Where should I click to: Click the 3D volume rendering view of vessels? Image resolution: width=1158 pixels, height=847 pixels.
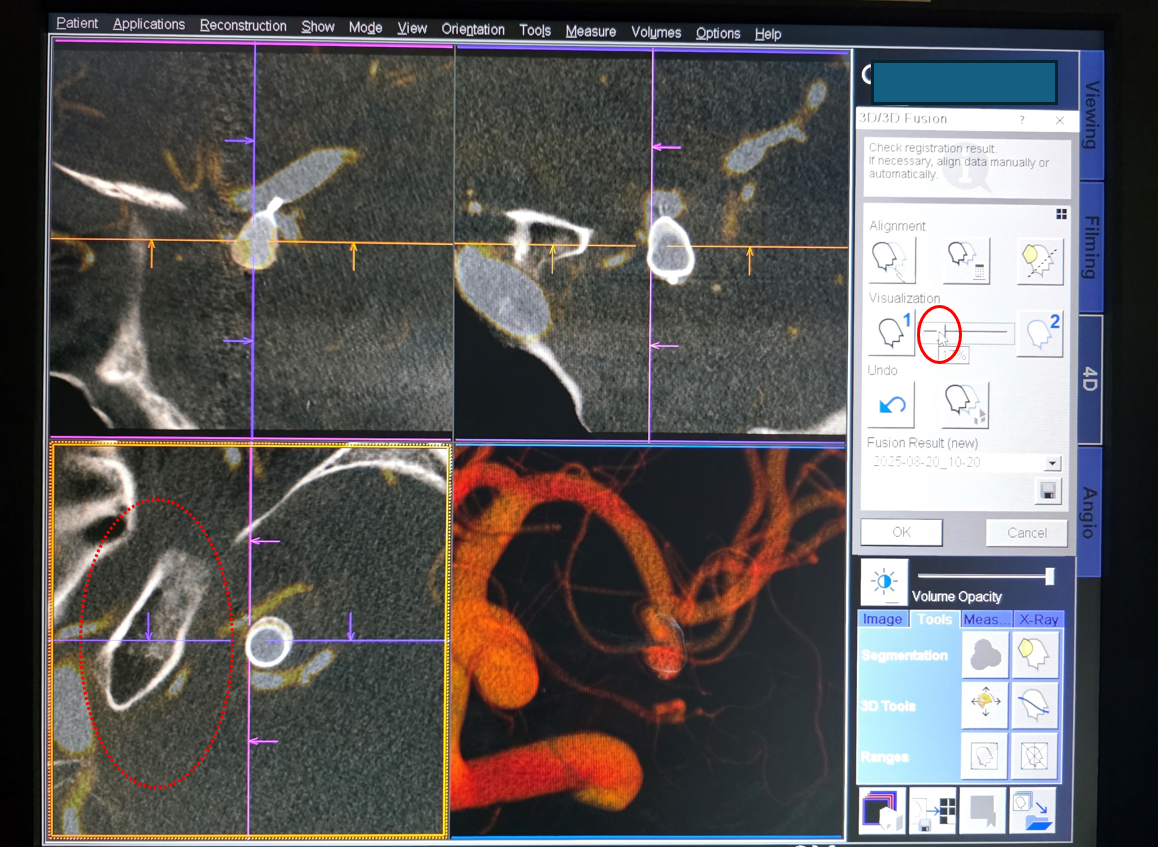coord(648,640)
